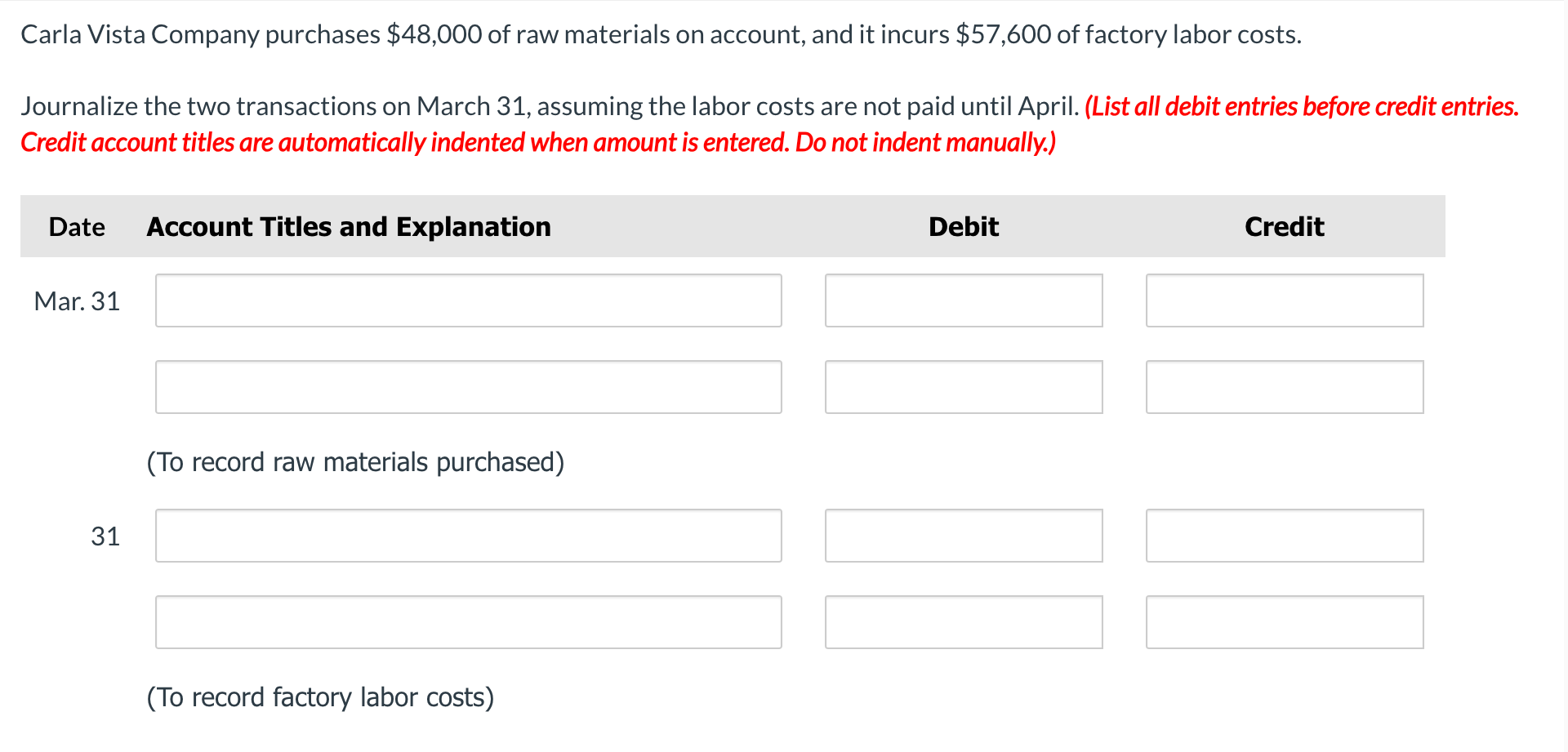Click the debit field in the first entry row

(x=963, y=300)
